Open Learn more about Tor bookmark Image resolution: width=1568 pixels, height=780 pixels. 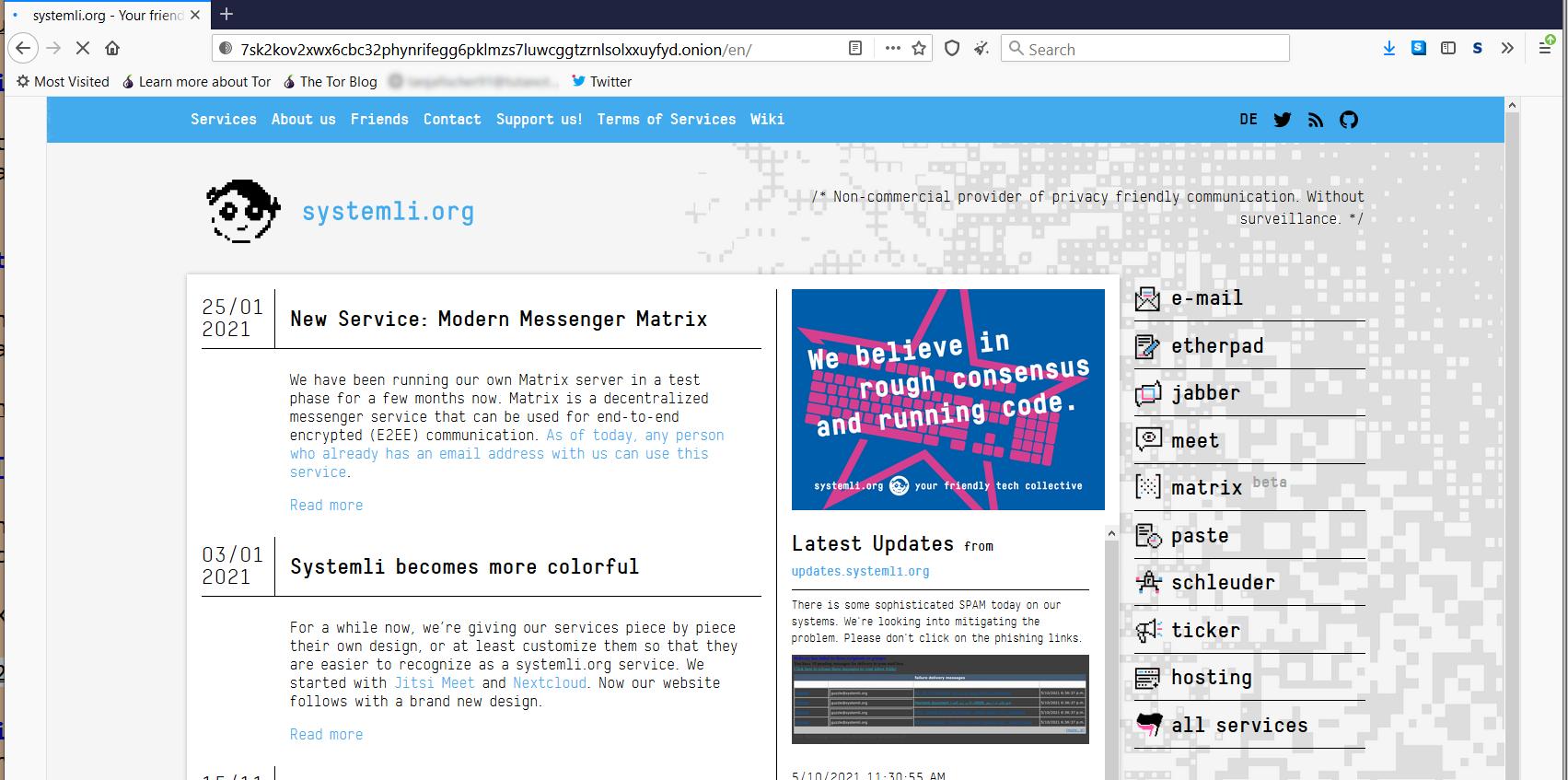point(196,81)
